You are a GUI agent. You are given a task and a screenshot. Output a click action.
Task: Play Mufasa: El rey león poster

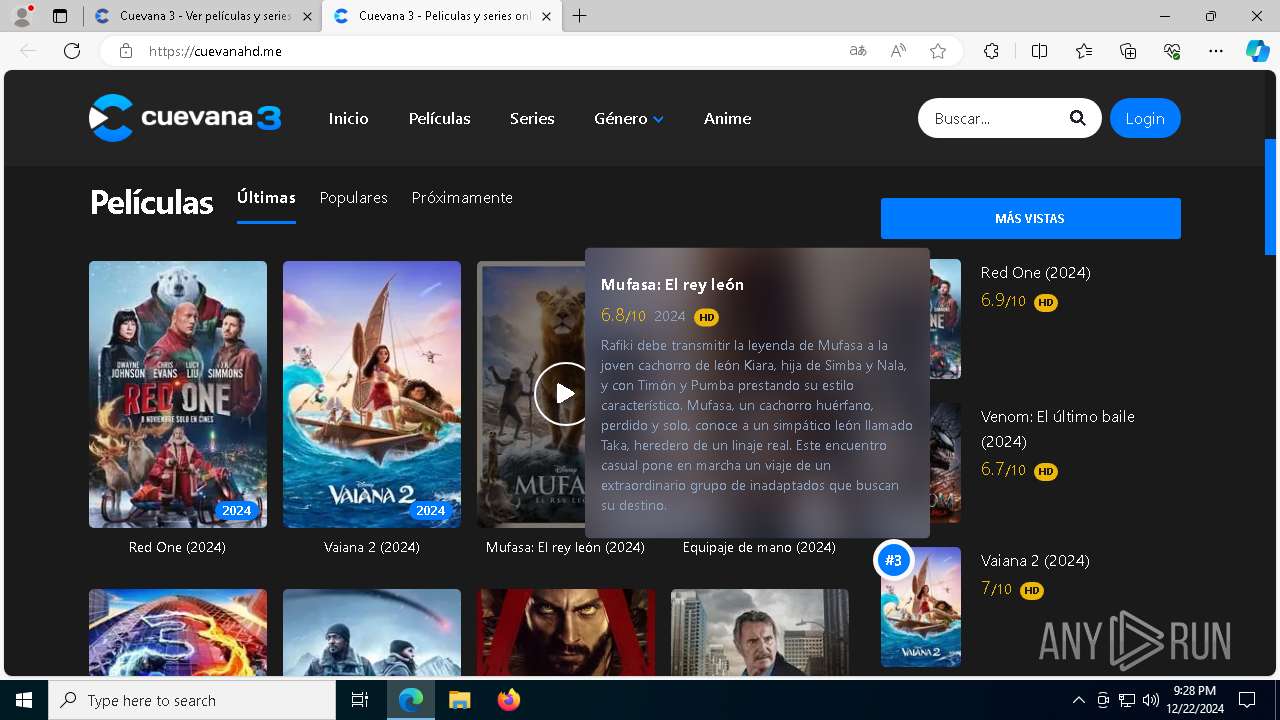(x=565, y=394)
